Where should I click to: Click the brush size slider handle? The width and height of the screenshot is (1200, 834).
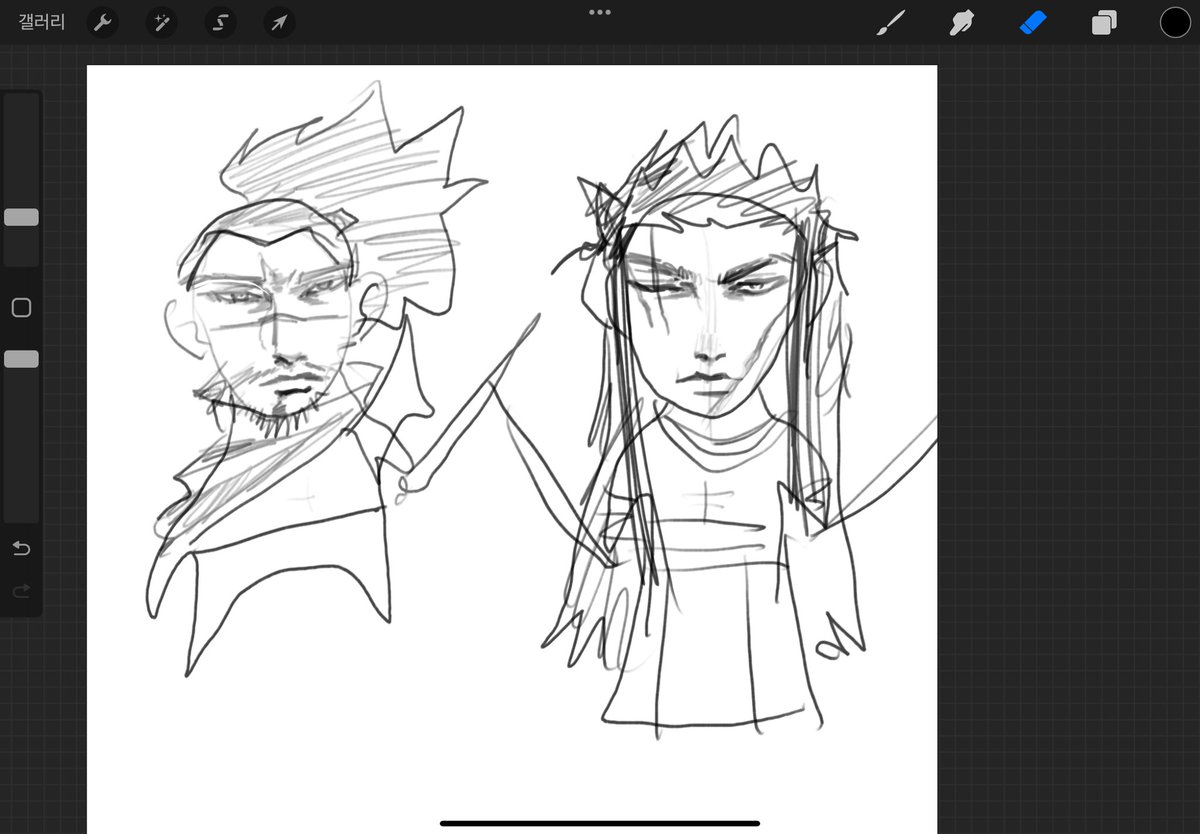coord(22,217)
